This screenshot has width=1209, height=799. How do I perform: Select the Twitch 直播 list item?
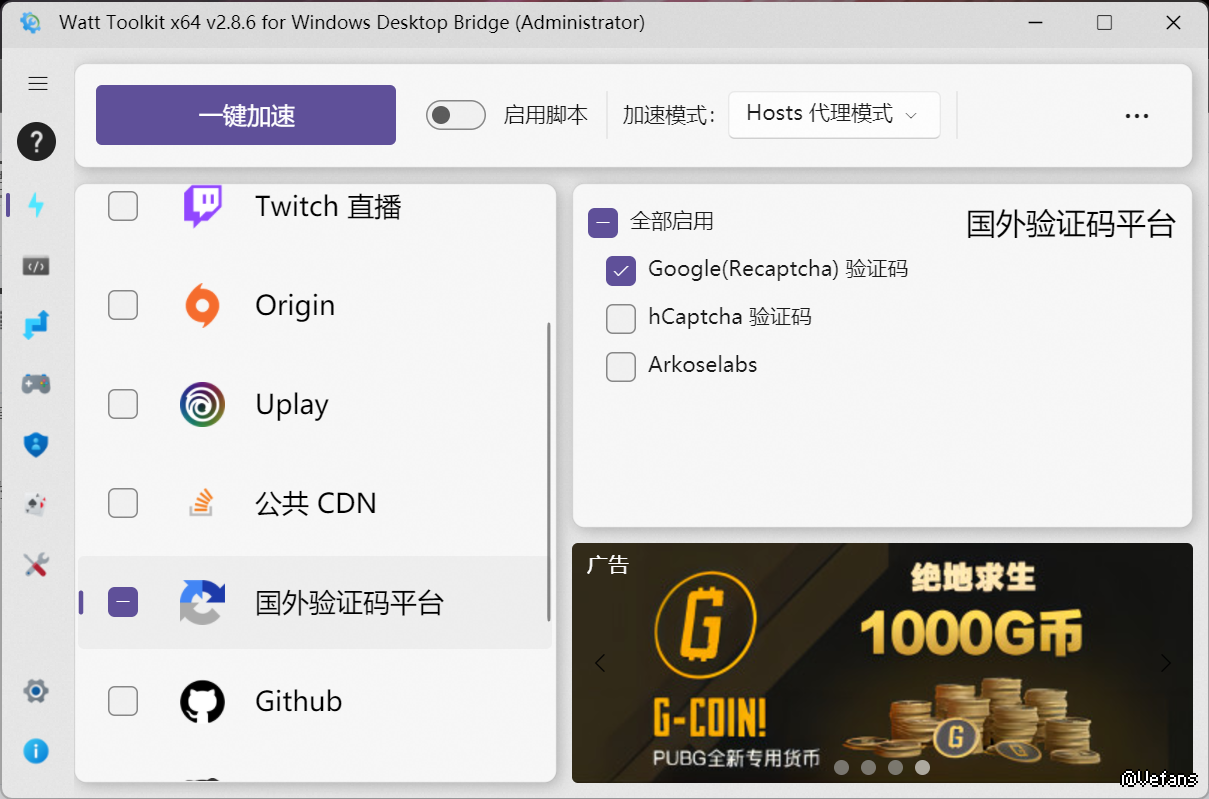coord(314,206)
